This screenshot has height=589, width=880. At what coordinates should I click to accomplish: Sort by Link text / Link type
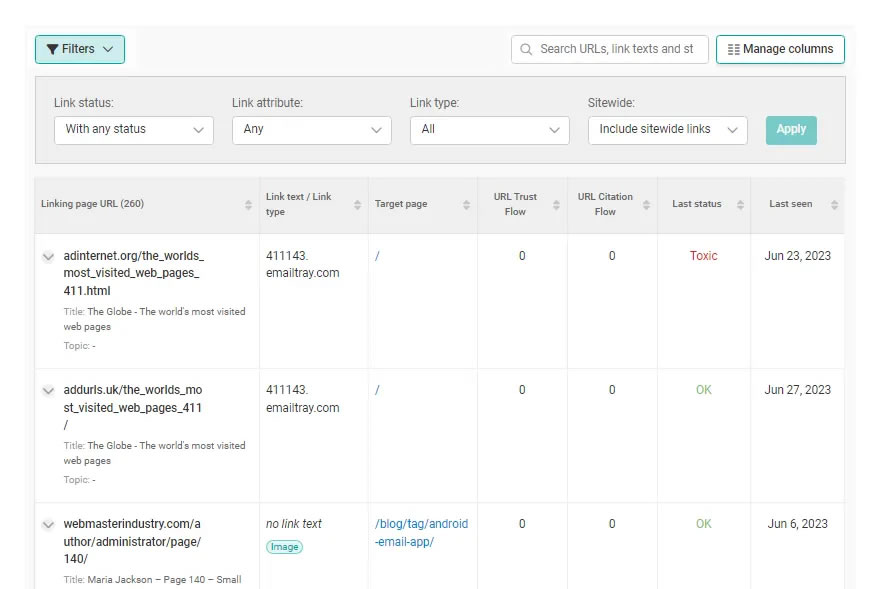tap(358, 205)
